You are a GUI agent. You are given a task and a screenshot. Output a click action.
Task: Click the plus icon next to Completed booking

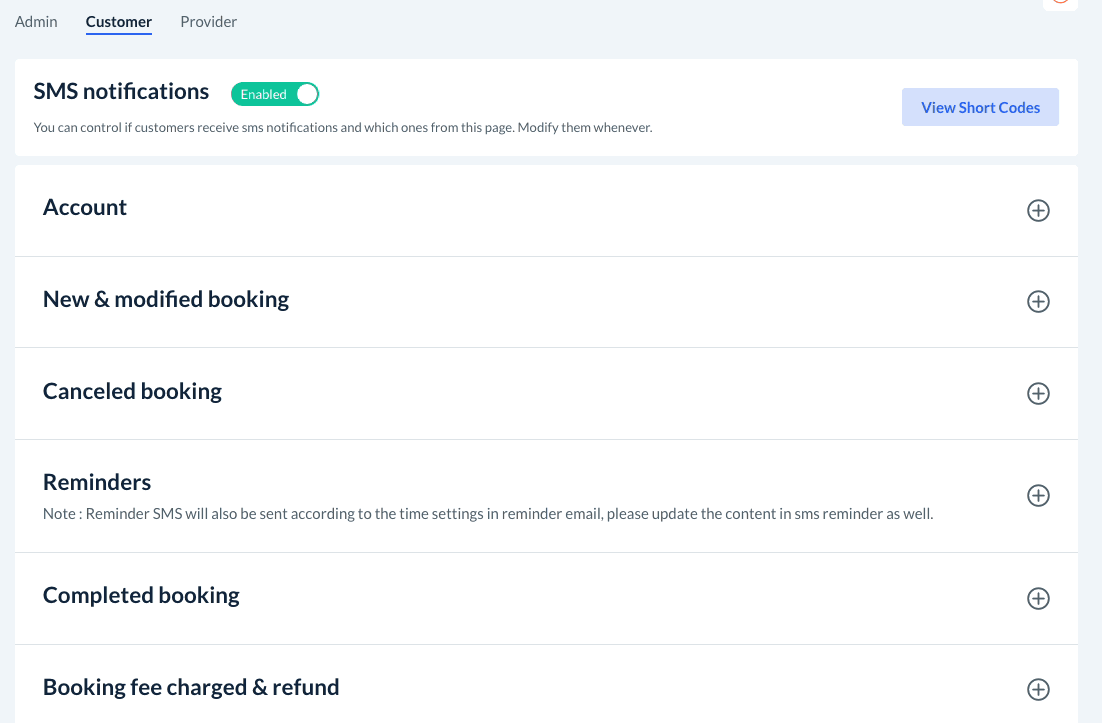[1038, 599]
